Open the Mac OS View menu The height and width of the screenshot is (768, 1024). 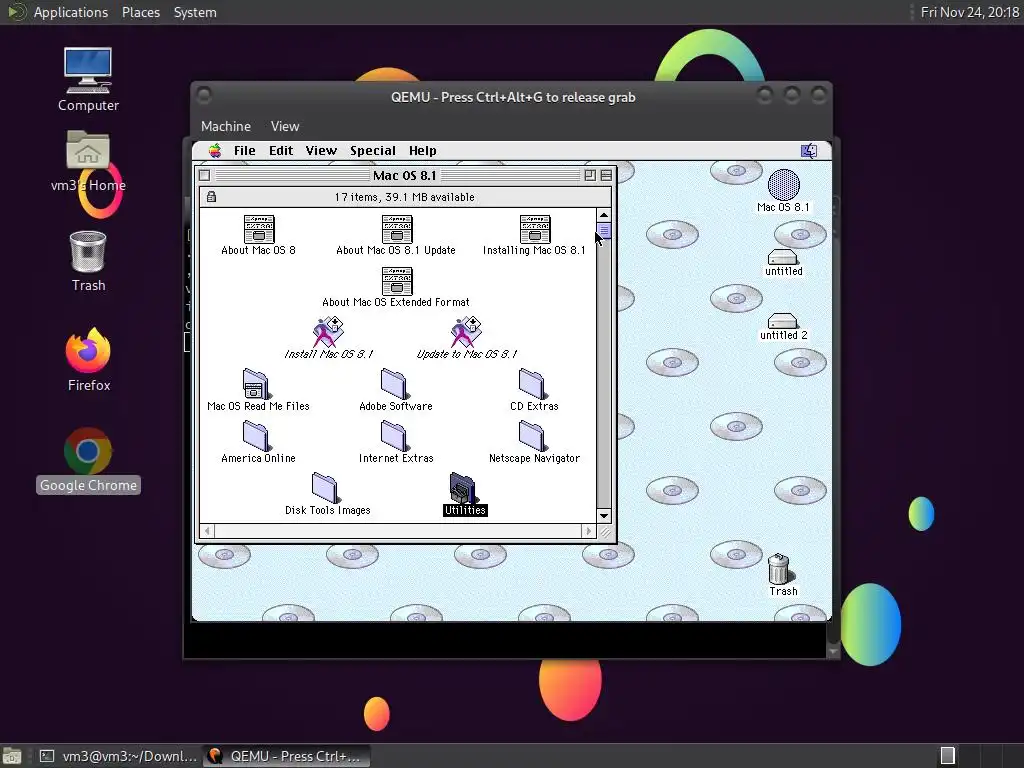[321, 151]
